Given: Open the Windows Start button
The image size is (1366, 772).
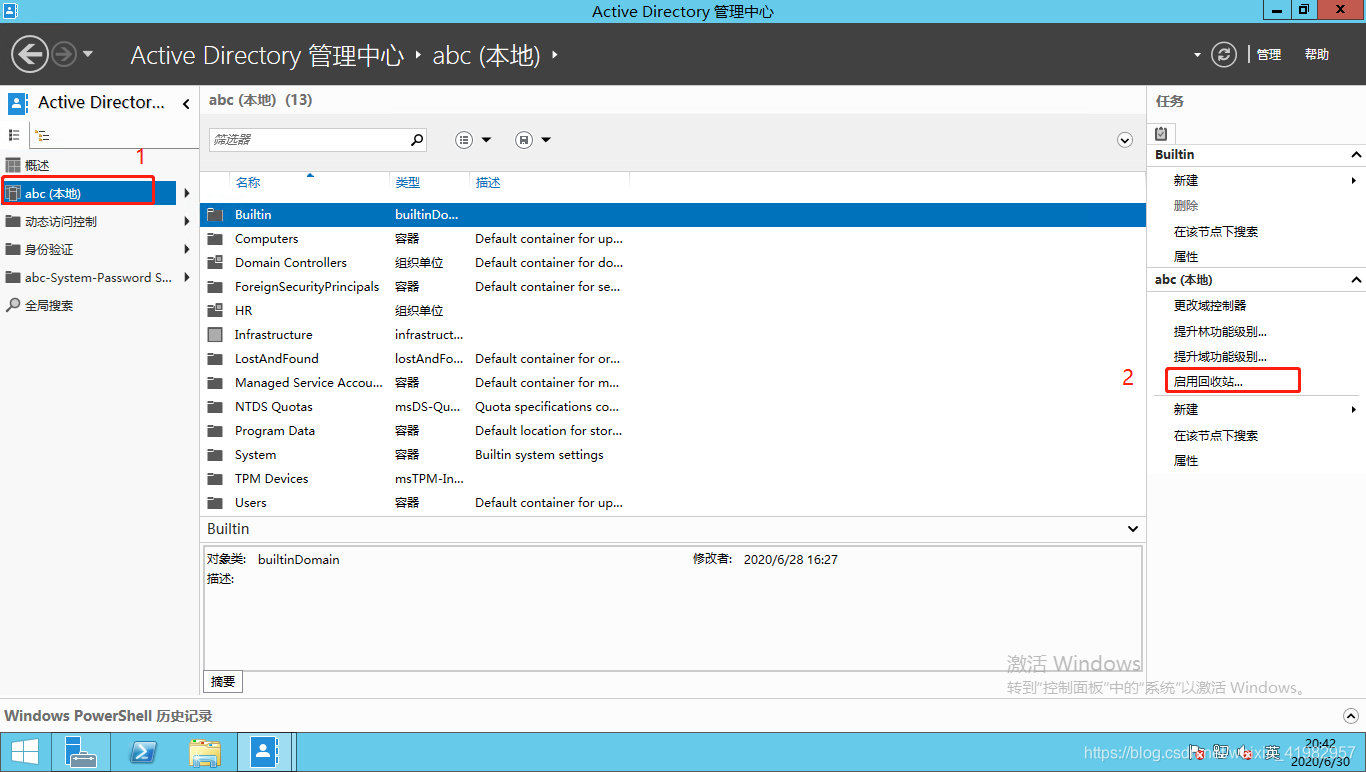Looking at the screenshot, I should pyautogui.click(x=25, y=752).
